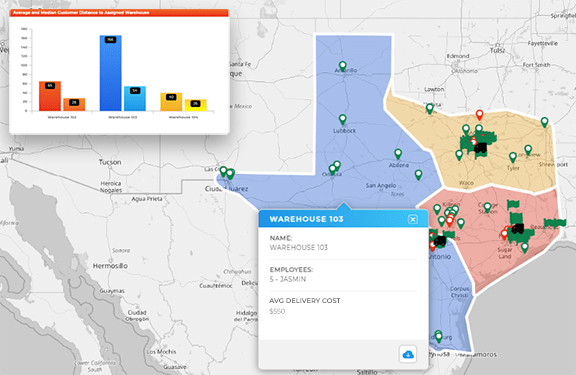This screenshot has width=576, height=375.
Task: Click the chart title bar header
Action: pyautogui.click(x=119, y=12)
